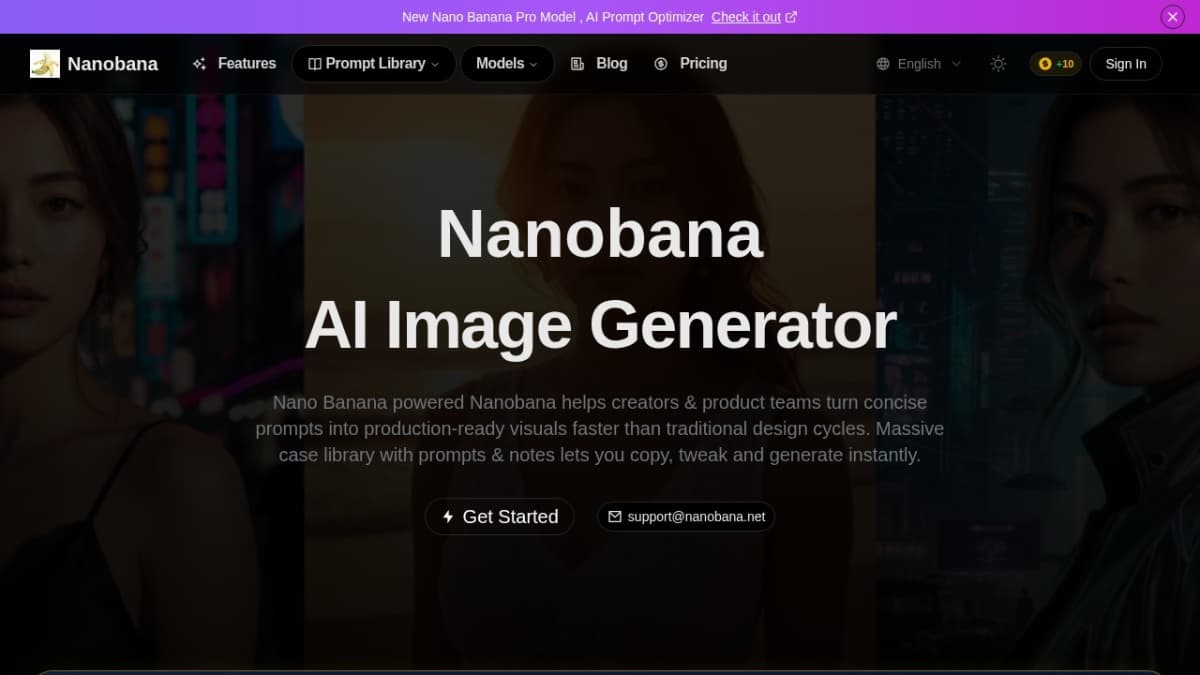Open the Features menu item

point(246,63)
